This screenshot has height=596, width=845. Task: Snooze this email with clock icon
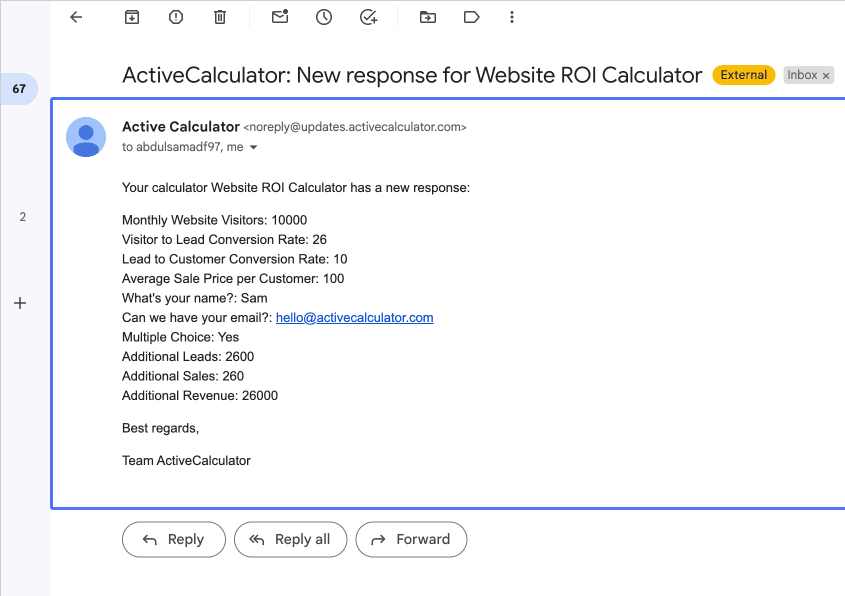click(324, 17)
